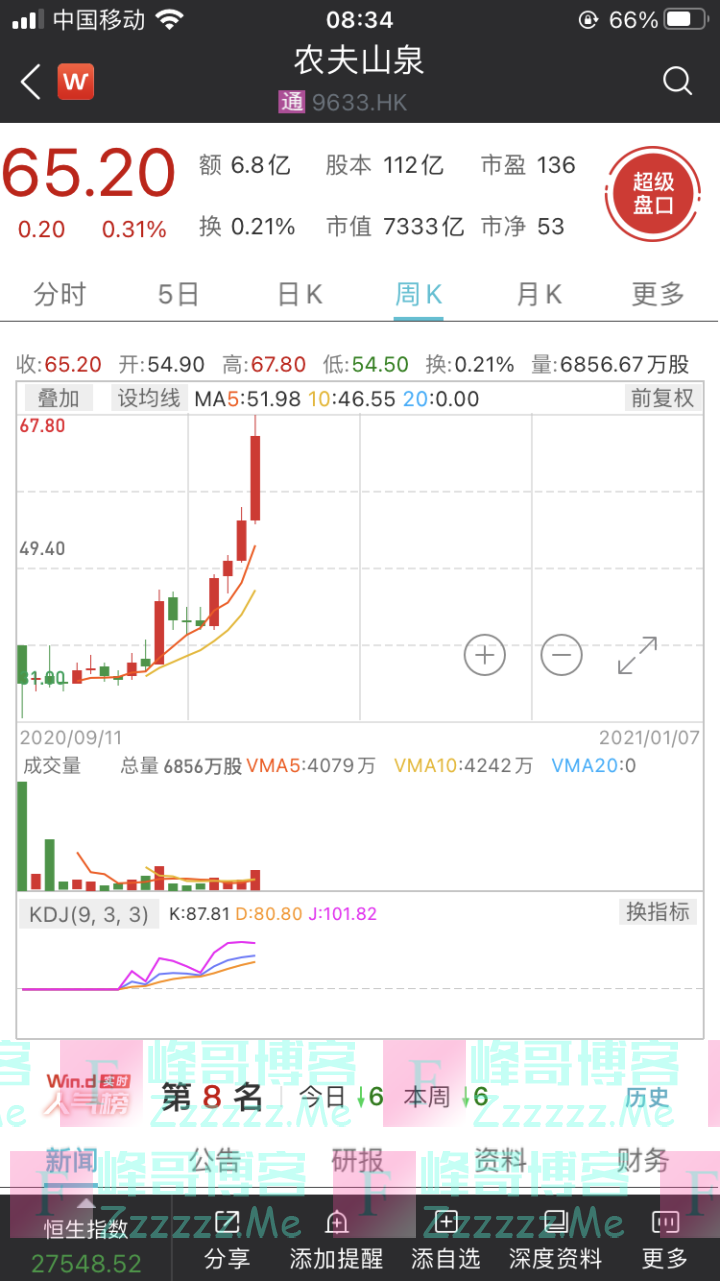Open the 超级盘口 red circle button

pyautogui.click(x=653, y=194)
